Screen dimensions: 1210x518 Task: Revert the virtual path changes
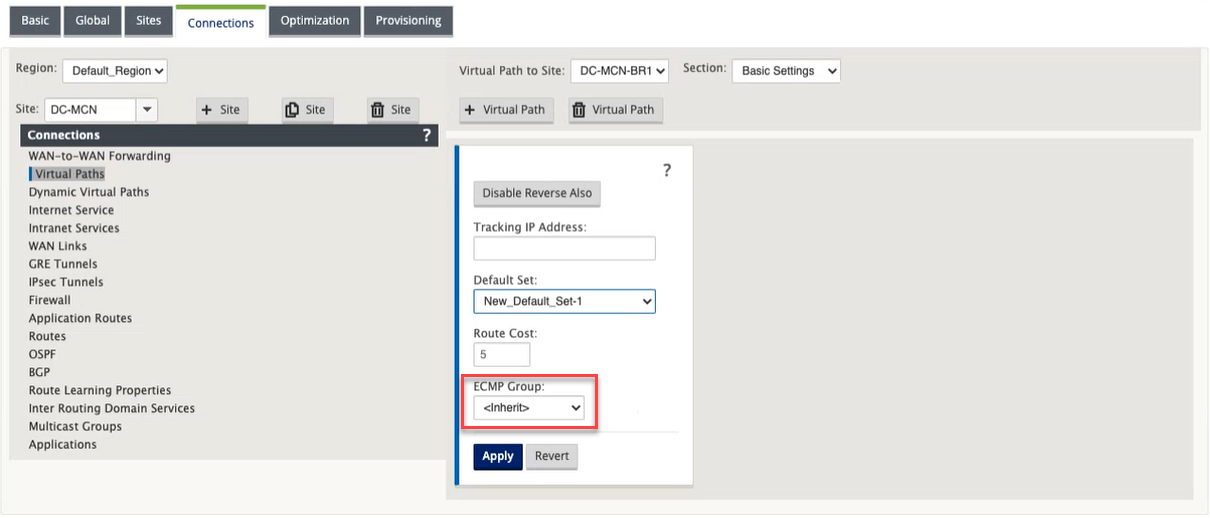point(552,457)
